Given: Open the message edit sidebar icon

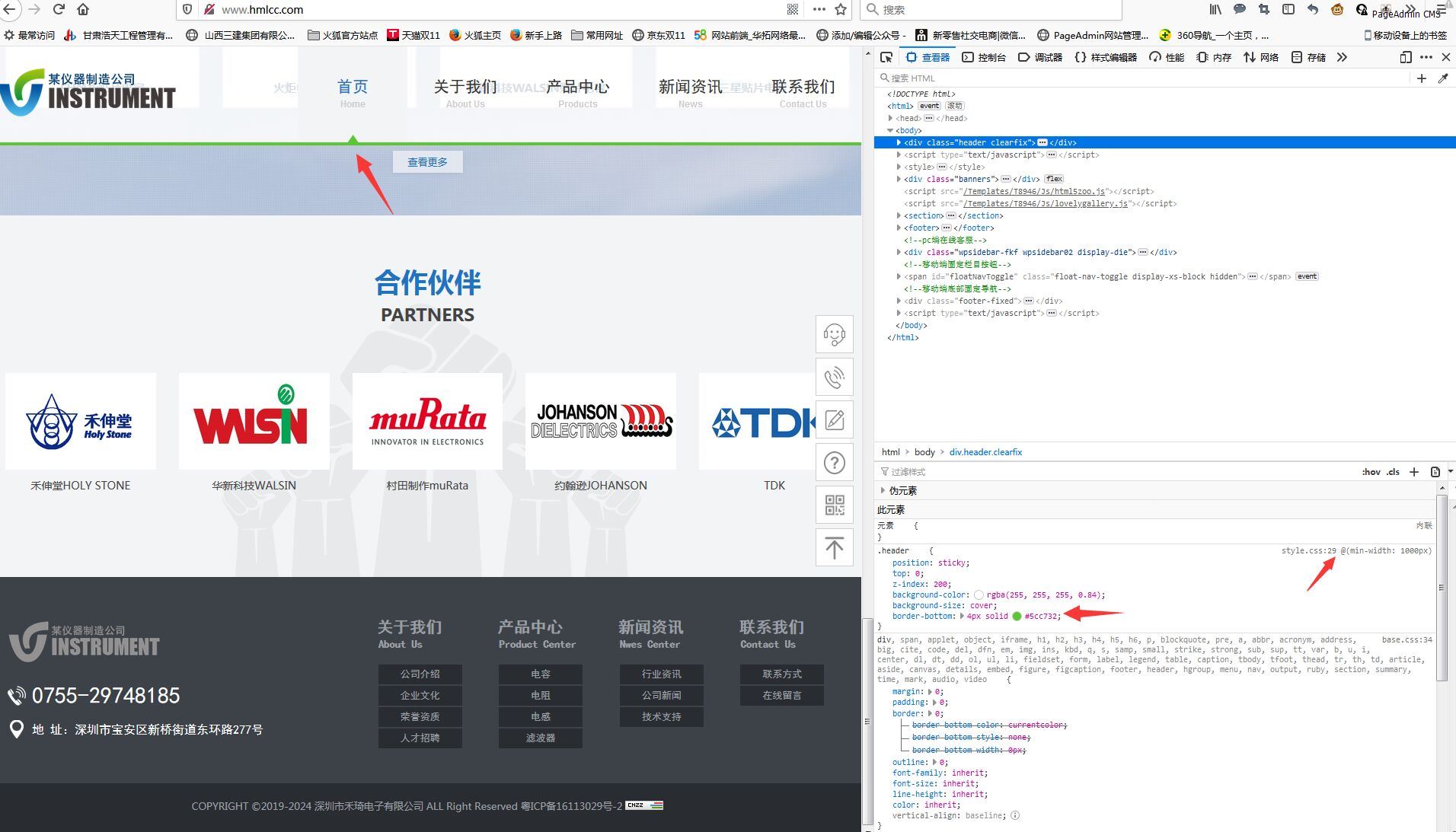Looking at the screenshot, I should click(835, 419).
